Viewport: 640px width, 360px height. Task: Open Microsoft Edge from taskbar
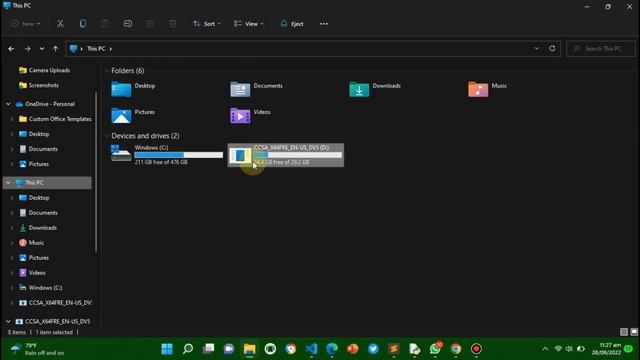pyautogui.click(x=332, y=349)
